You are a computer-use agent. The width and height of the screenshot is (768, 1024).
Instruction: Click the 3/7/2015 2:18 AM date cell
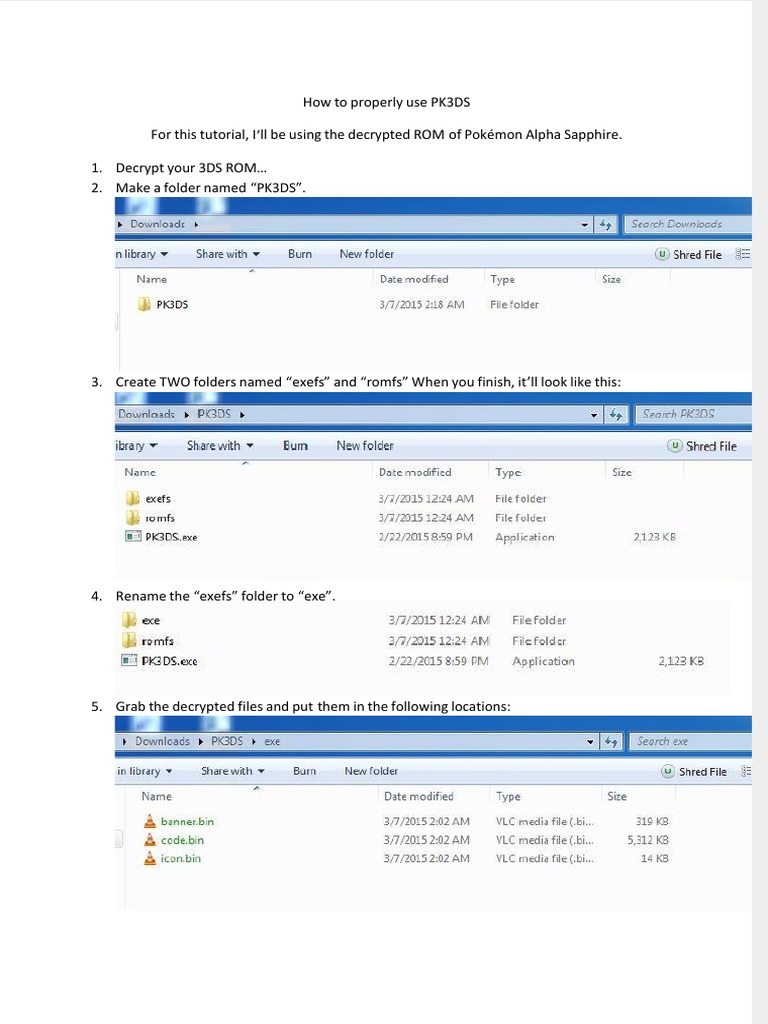422,304
